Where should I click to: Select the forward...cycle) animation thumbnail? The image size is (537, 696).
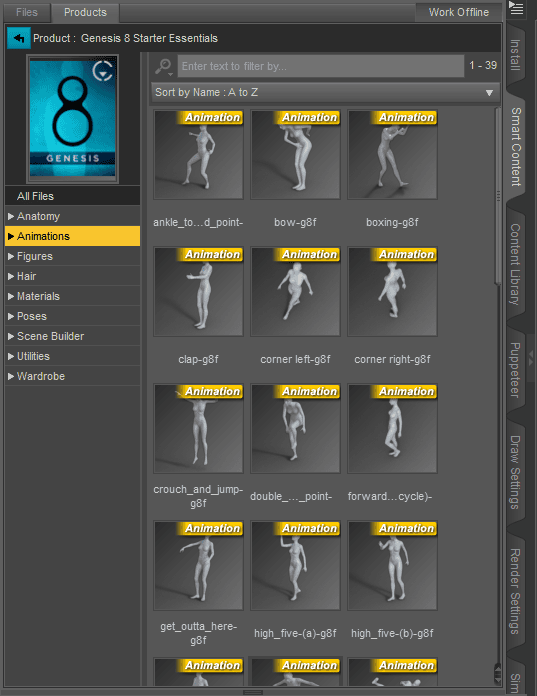coord(392,429)
